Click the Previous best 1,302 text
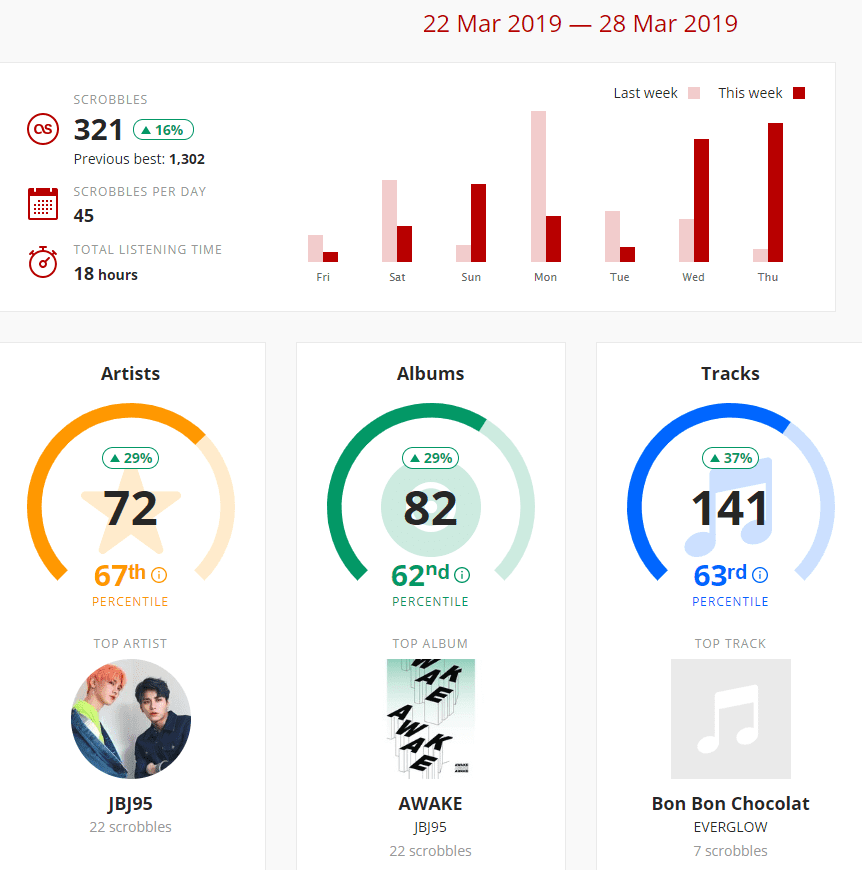862x870 pixels. (x=139, y=159)
